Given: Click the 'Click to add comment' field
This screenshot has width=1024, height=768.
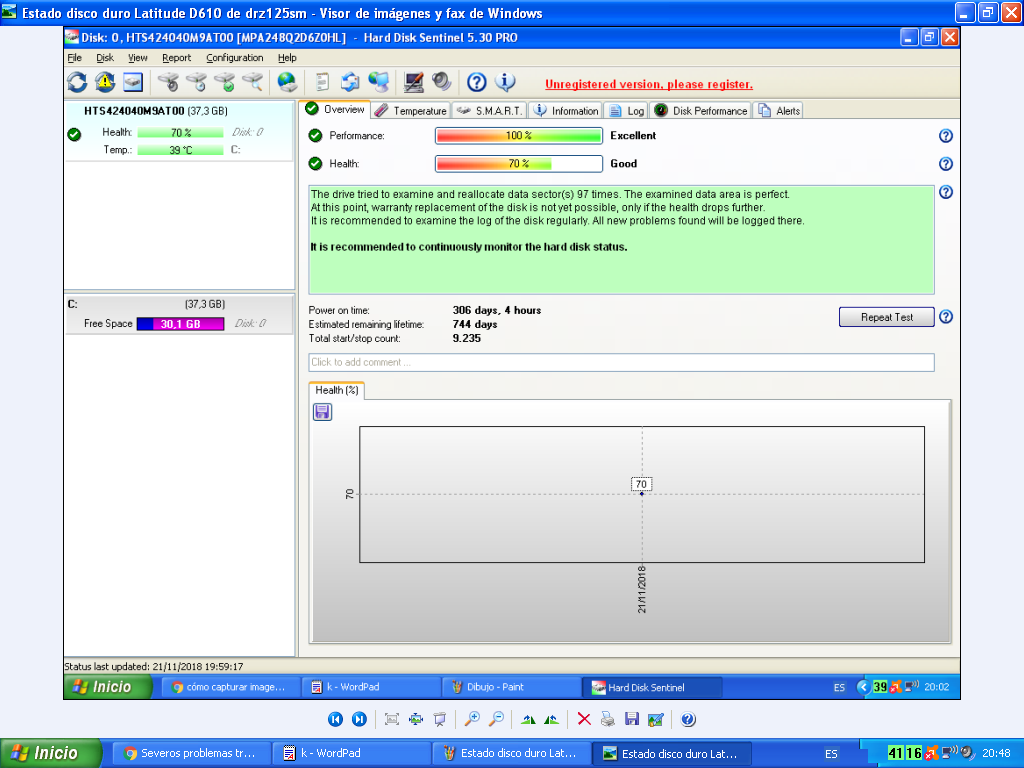Looking at the screenshot, I should click(621, 362).
